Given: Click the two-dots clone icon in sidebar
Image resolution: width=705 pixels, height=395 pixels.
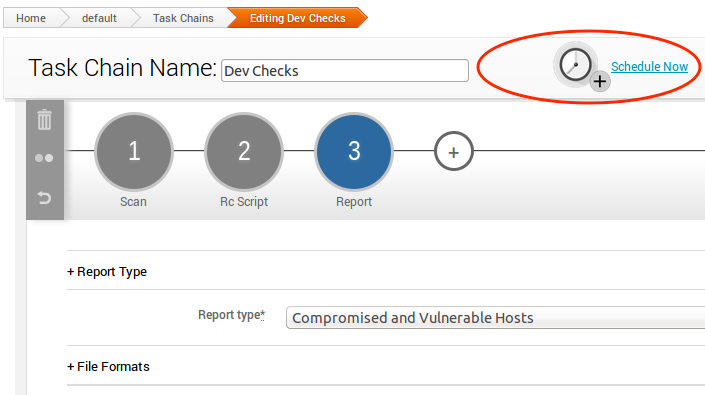Looking at the screenshot, I should tap(44, 158).
